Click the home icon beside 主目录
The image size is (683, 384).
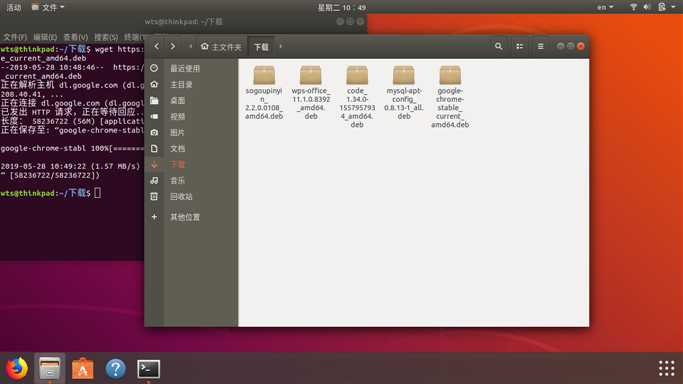154,84
